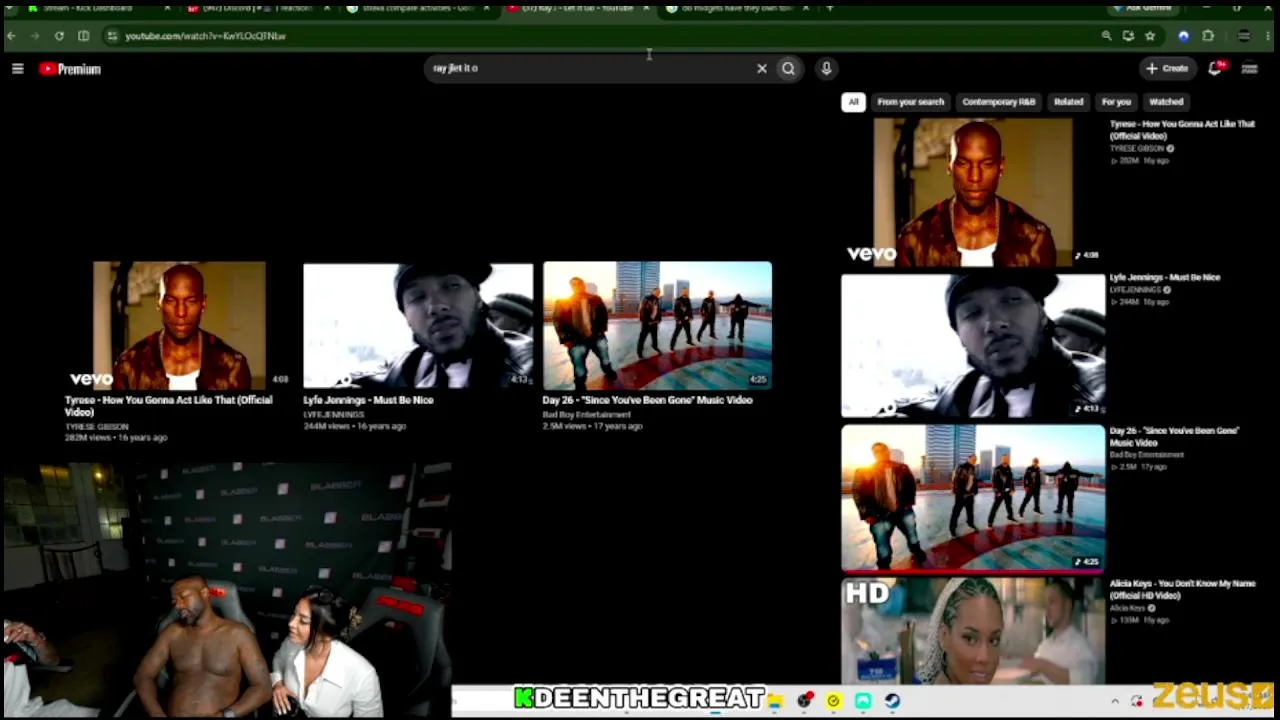Click sidebar title 'Alicia Keys - You Don't Know My Name'
Image resolution: width=1280 pixels, height=720 pixels.
[1182, 589]
